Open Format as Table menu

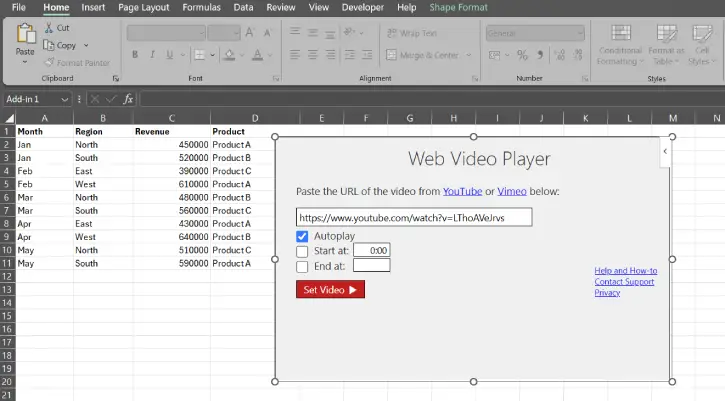[666, 45]
